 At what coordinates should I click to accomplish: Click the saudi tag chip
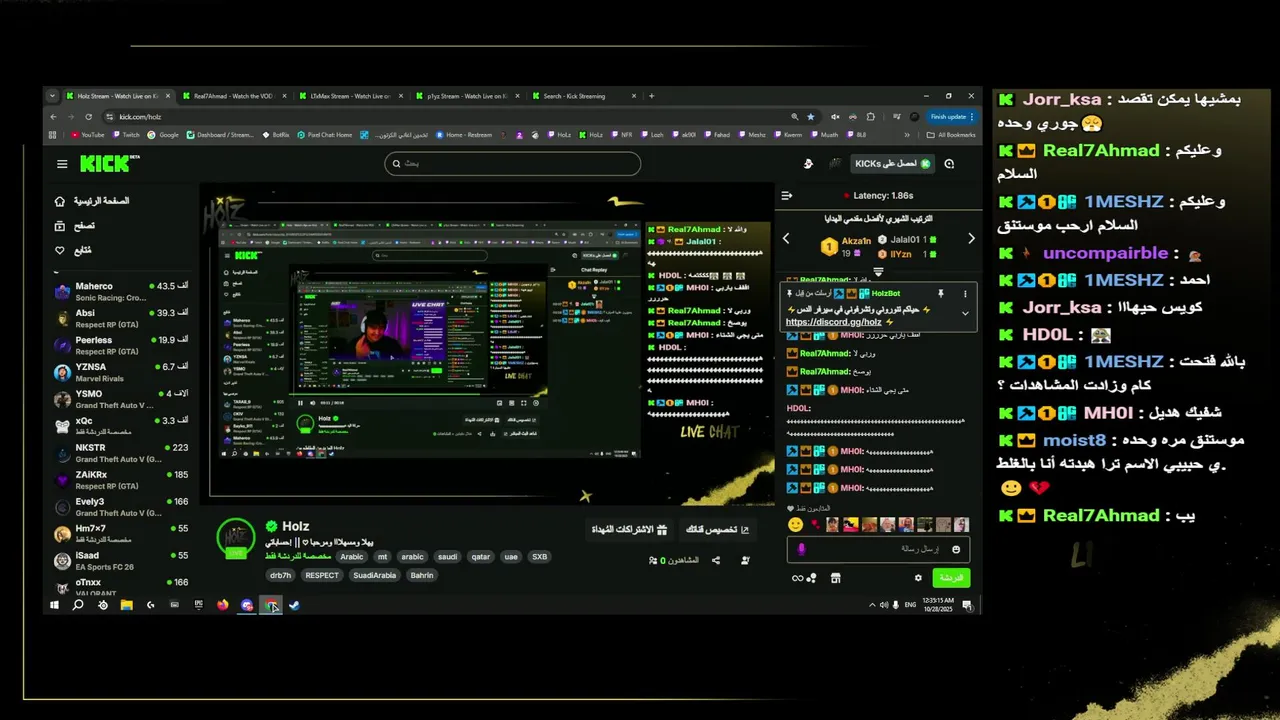click(x=447, y=557)
